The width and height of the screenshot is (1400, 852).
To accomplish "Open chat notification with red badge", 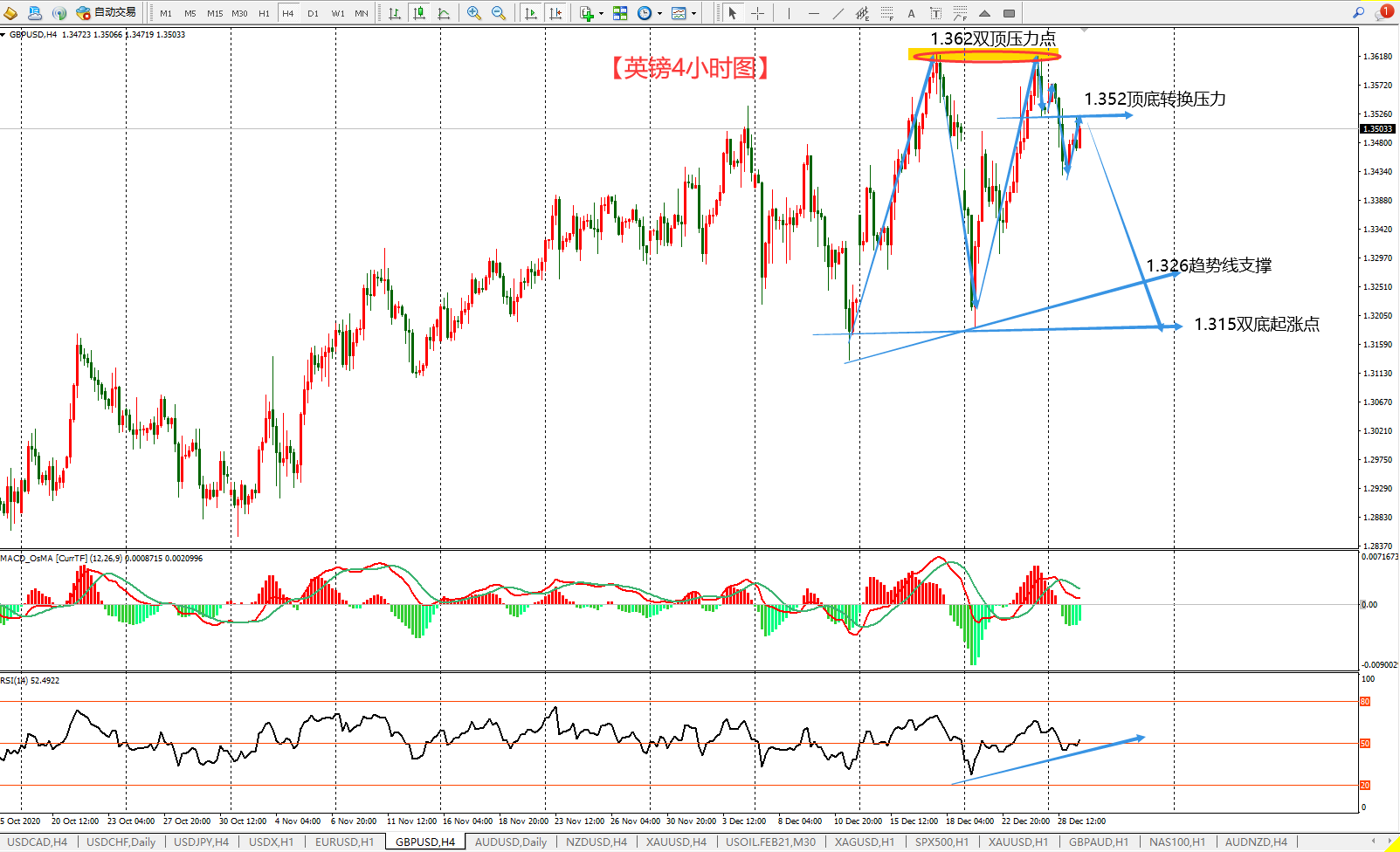I will (1383, 12).
